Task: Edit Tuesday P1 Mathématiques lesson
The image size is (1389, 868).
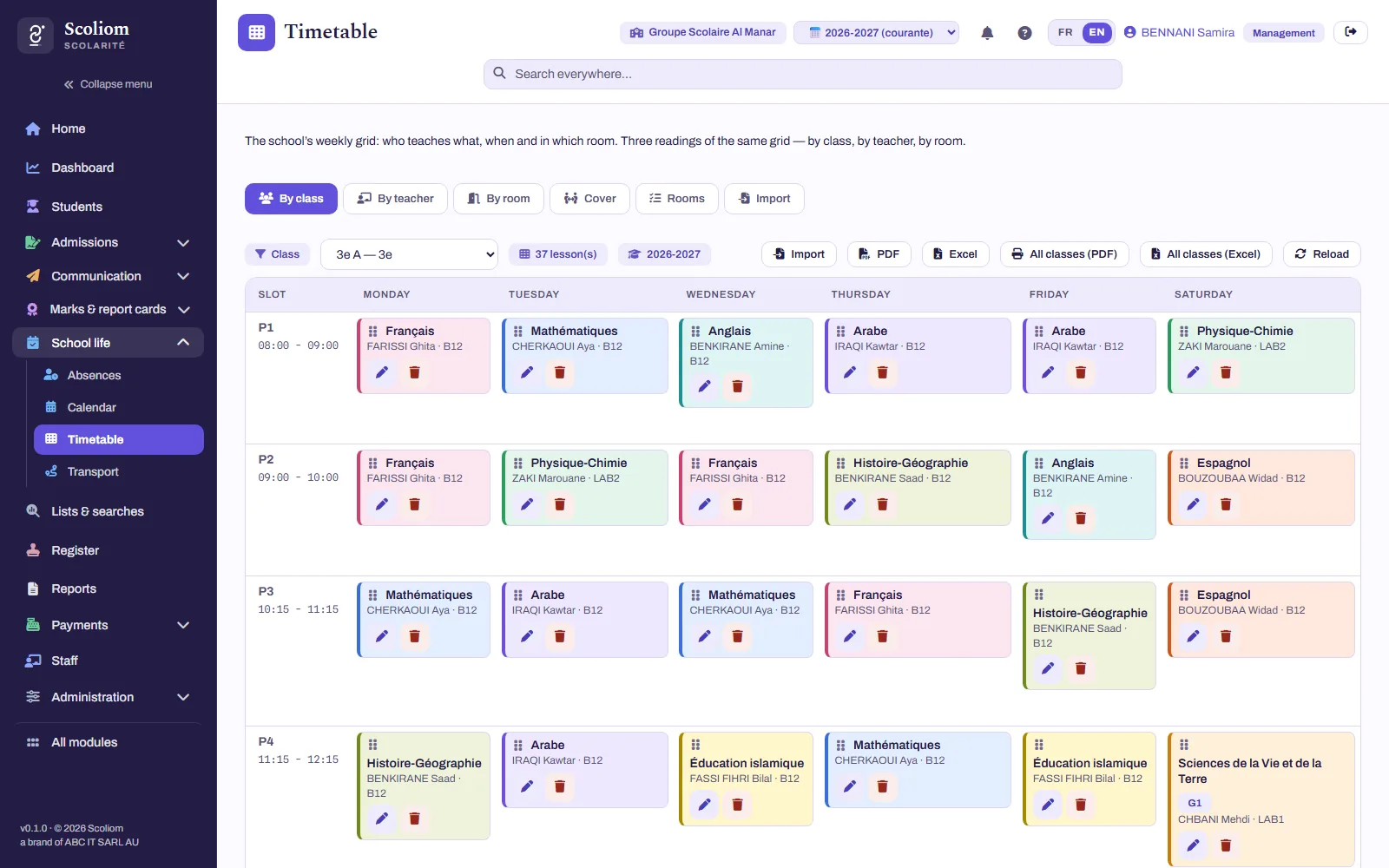Action: point(527,372)
